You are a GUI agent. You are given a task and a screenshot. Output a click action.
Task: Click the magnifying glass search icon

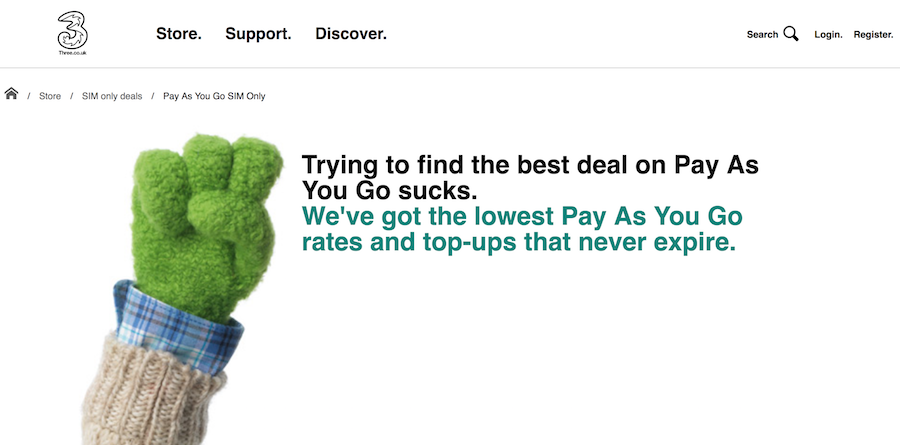coord(791,34)
